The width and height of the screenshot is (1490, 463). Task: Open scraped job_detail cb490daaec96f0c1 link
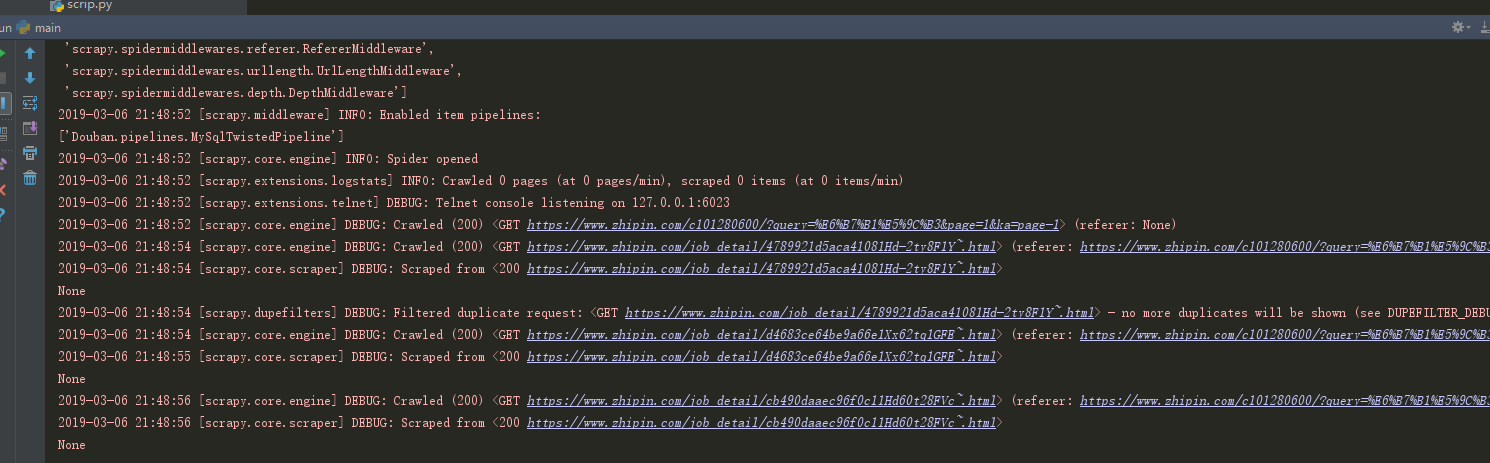pyautogui.click(x=761, y=423)
